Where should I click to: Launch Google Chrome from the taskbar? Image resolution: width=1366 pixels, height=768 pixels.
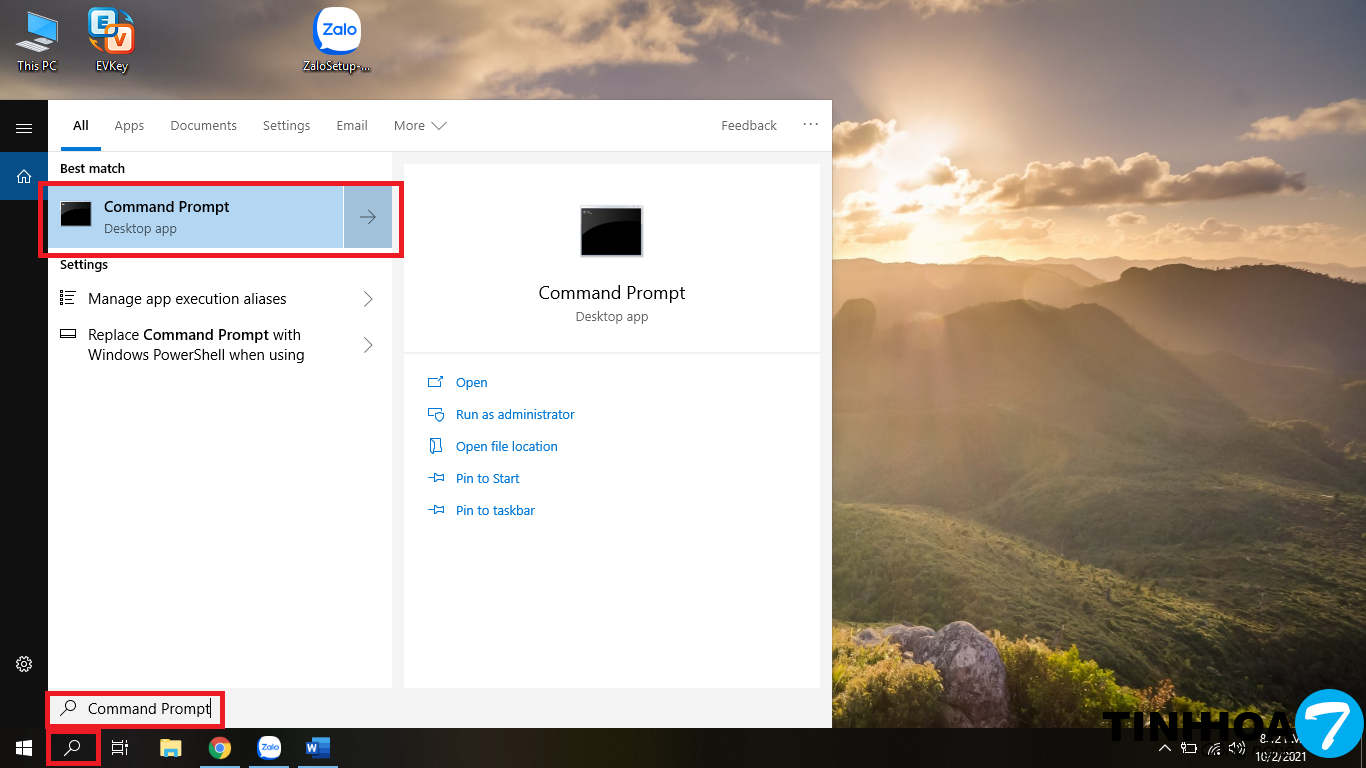(x=220, y=748)
